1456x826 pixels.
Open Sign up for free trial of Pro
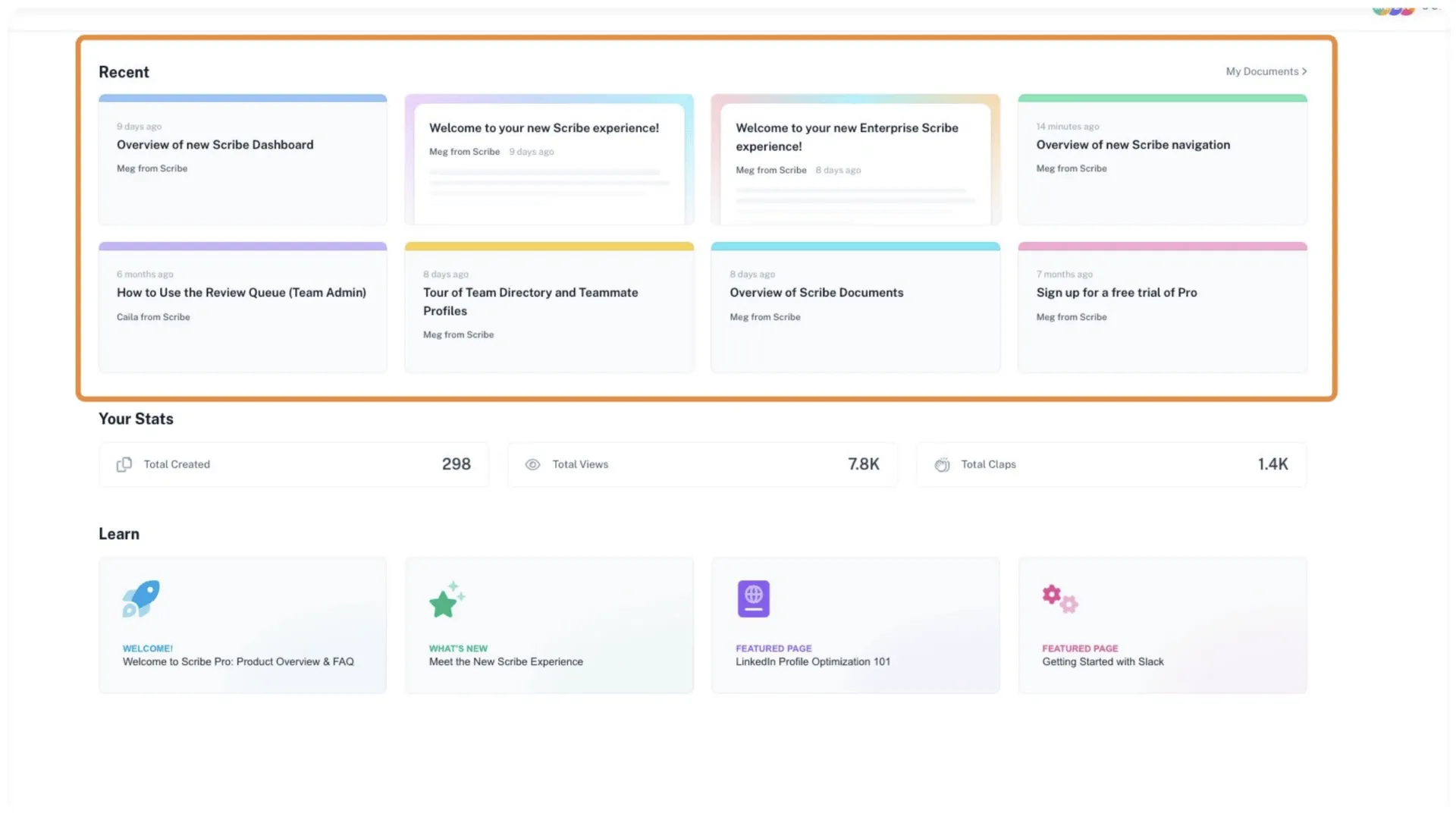(1163, 308)
